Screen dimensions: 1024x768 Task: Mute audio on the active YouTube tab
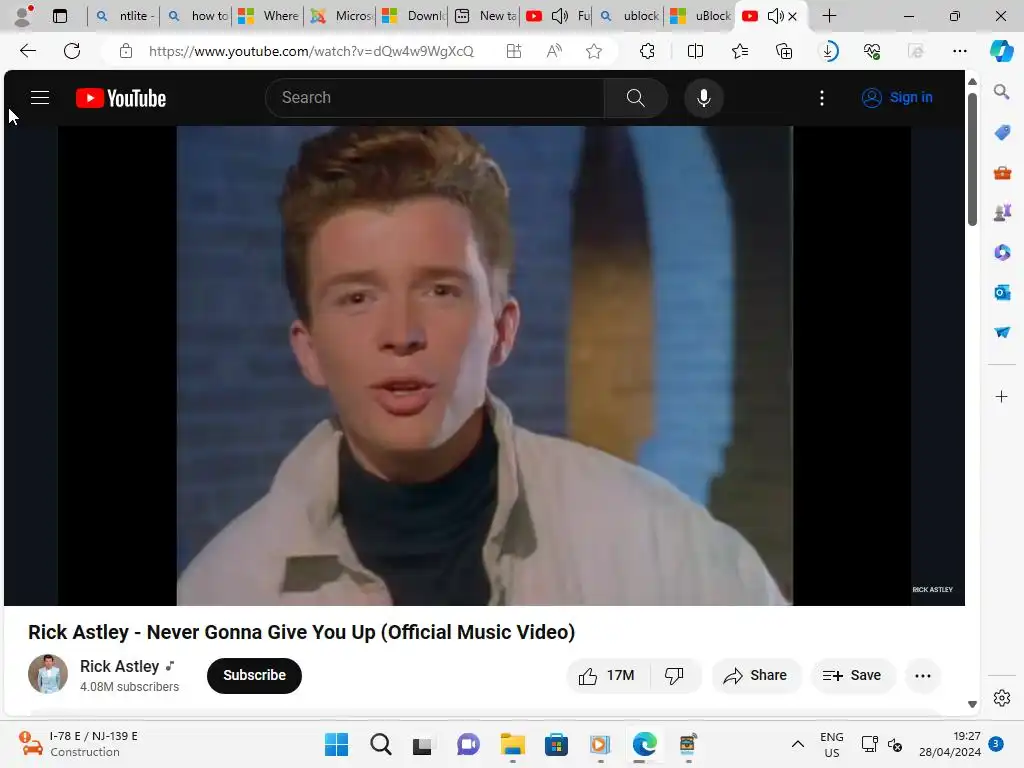[x=775, y=16]
